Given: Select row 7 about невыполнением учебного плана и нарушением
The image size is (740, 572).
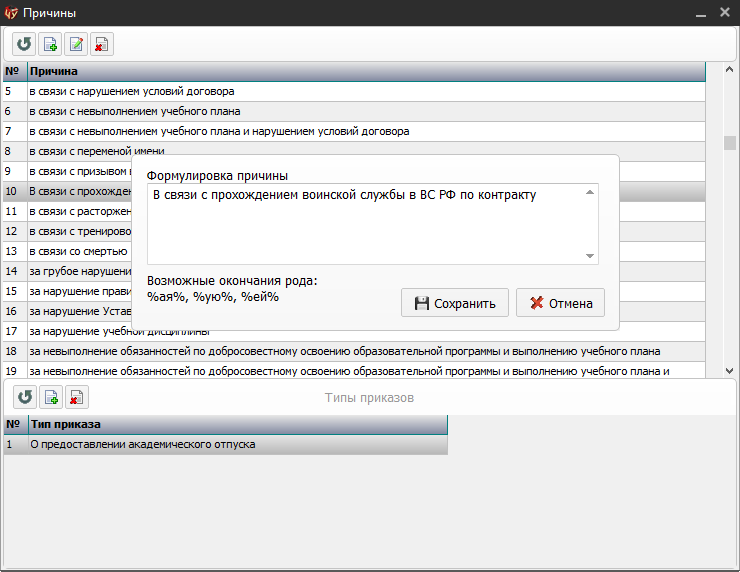Looking at the screenshot, I should (x=219, y=131).
